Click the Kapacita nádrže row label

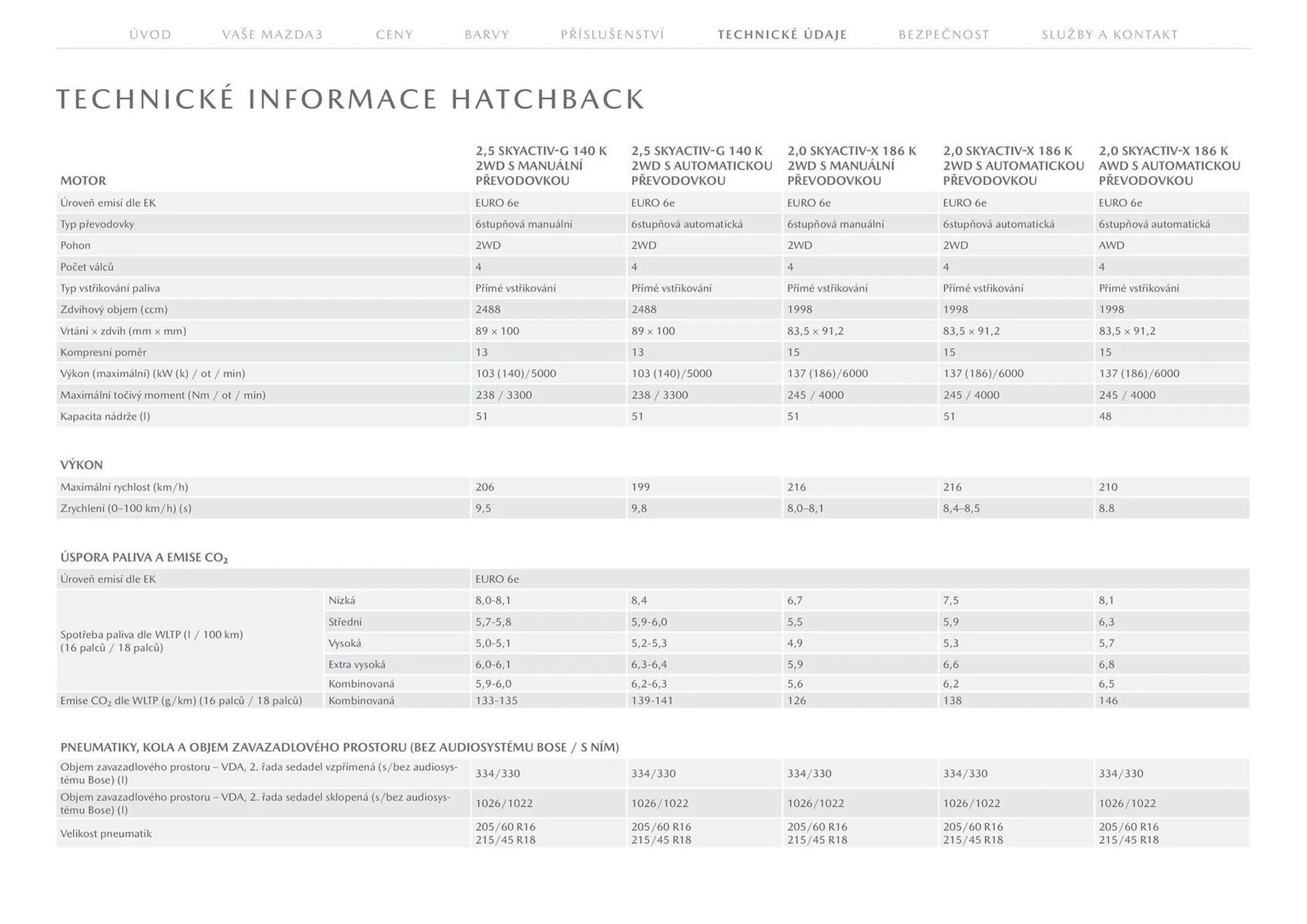(x=106, y=416)
